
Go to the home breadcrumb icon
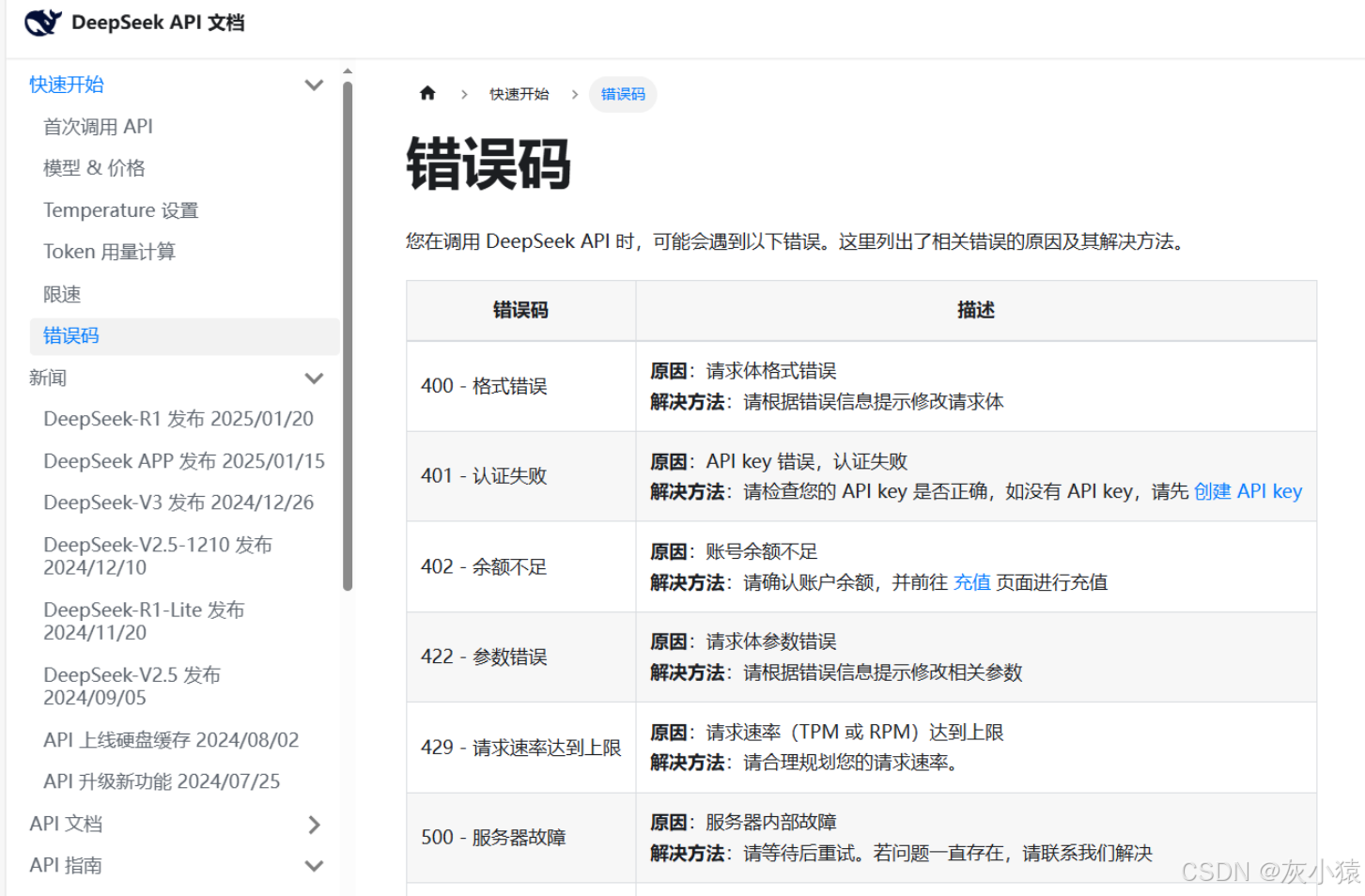(x=427, y=93)
